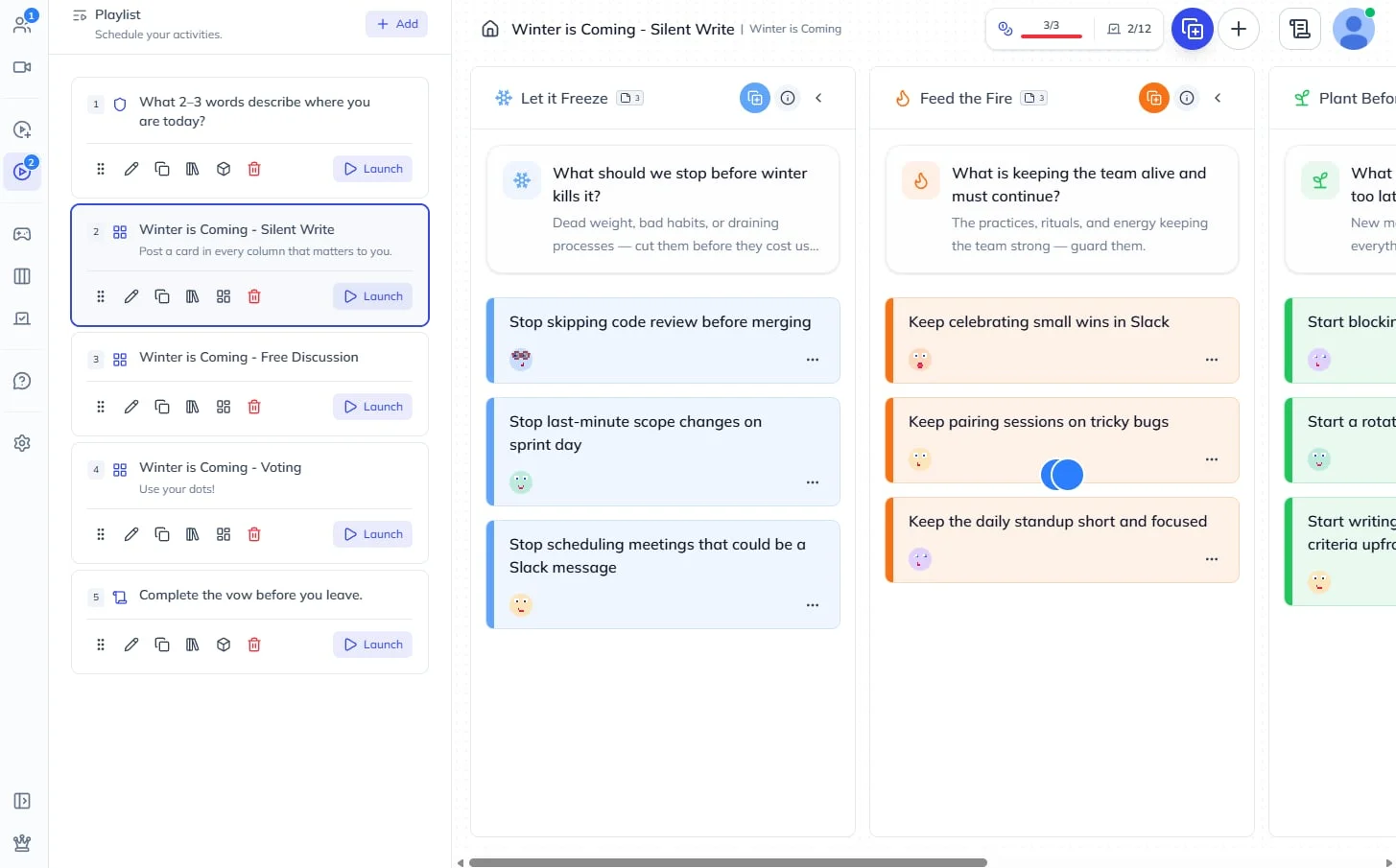Click the help question-mark sidebar icon
Screen dimensions: 1396x868
click(x=22, y=381)
